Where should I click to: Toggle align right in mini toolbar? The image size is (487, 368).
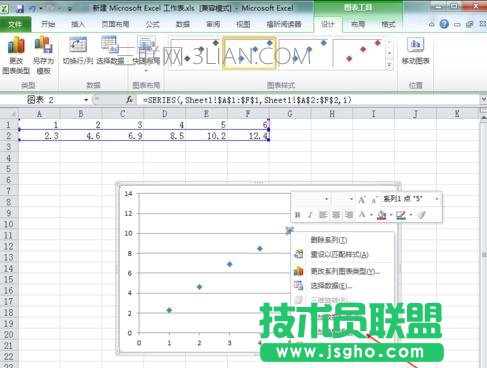(349, 215)
